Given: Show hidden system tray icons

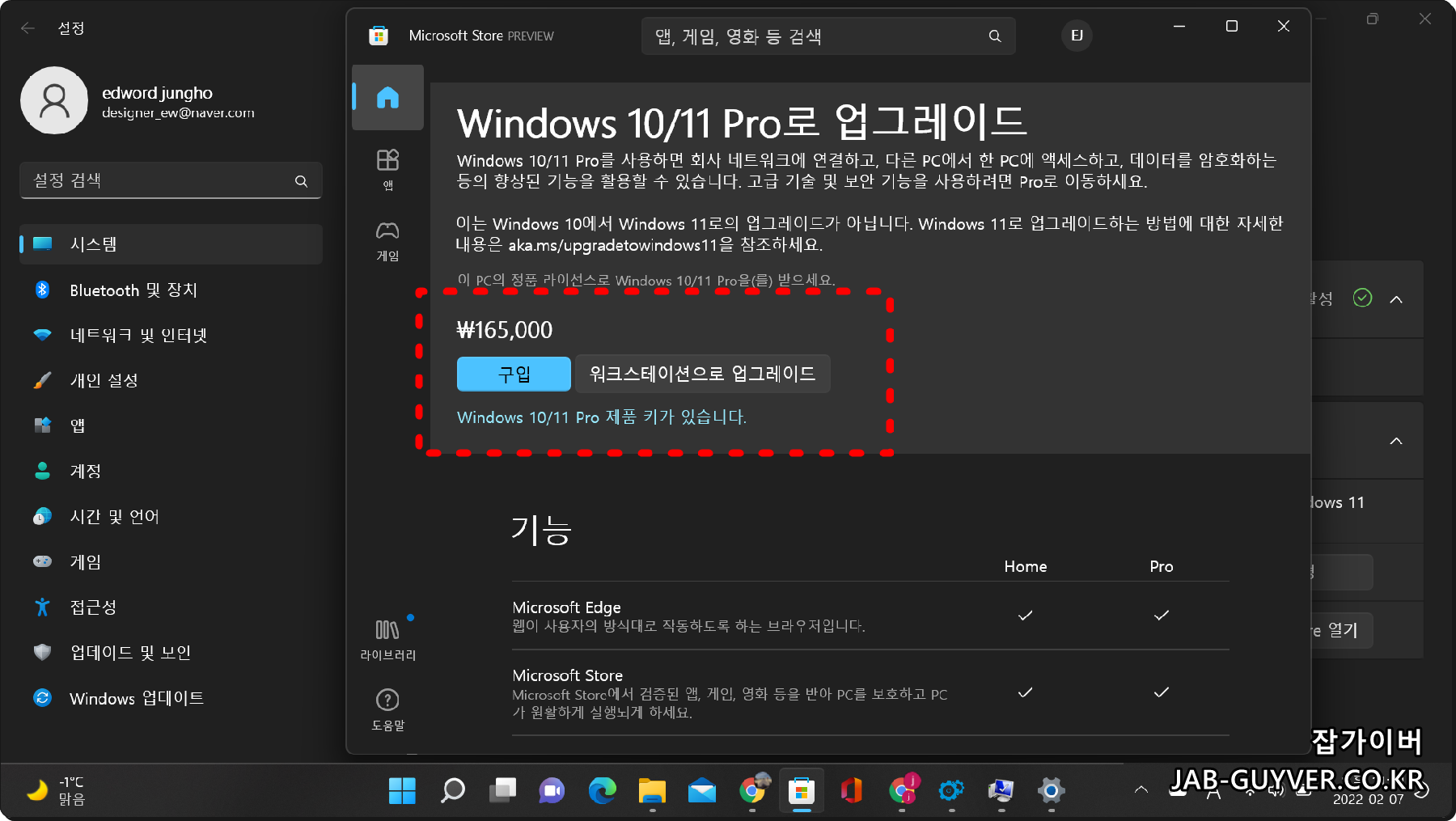Looking at the screenshot, I should (1141, 790).
